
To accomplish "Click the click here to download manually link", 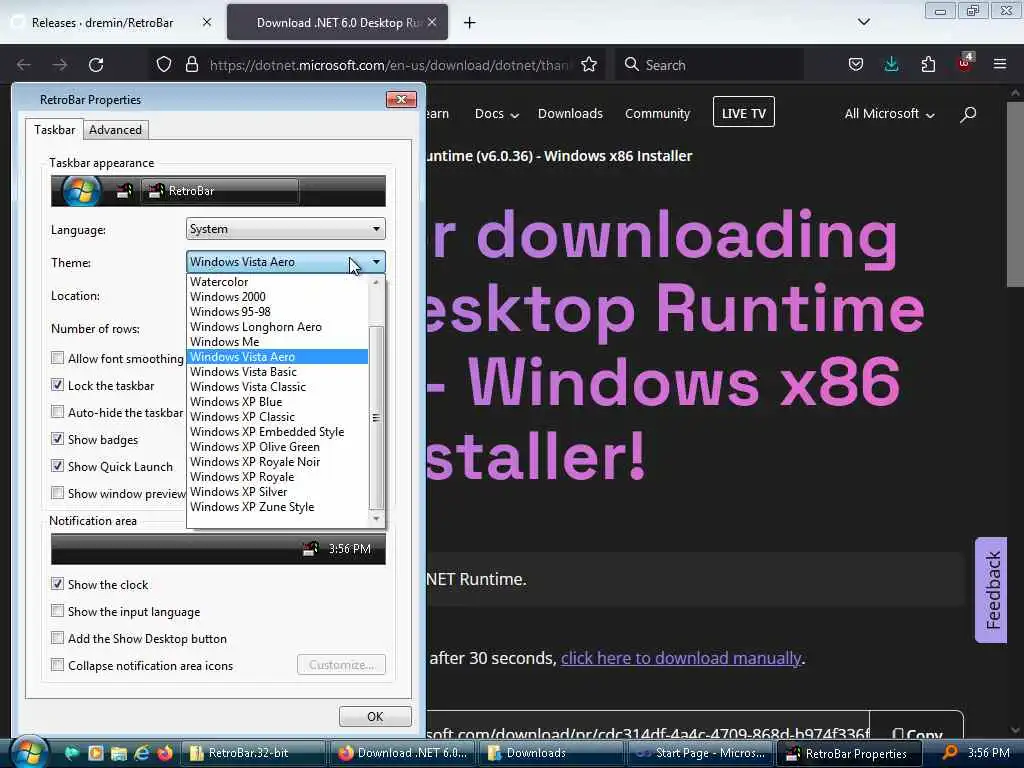I will click(681, 658).
